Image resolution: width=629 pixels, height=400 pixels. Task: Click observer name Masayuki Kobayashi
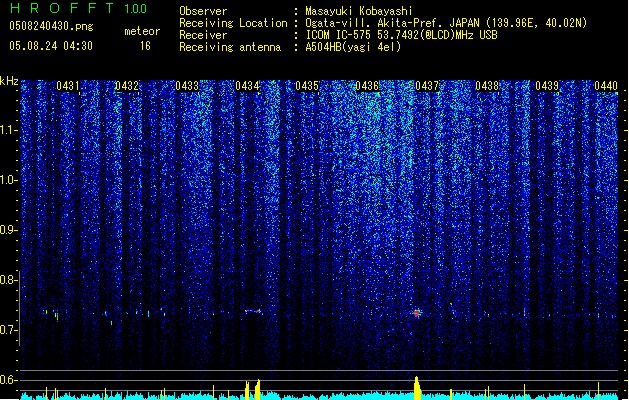click(359, 11)
